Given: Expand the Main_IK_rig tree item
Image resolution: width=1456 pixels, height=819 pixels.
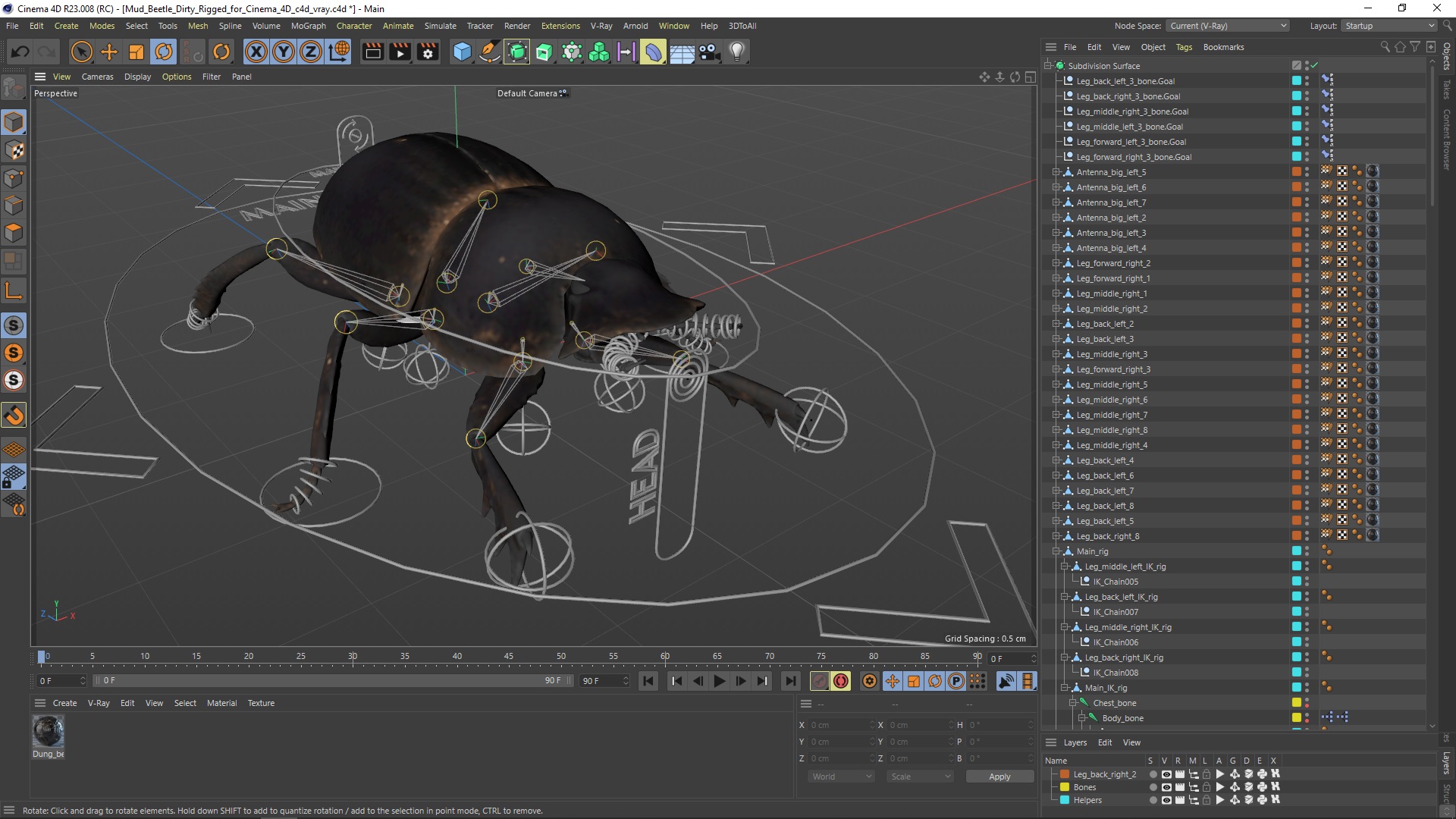Looking at the screenshot, I should 1064,687.
